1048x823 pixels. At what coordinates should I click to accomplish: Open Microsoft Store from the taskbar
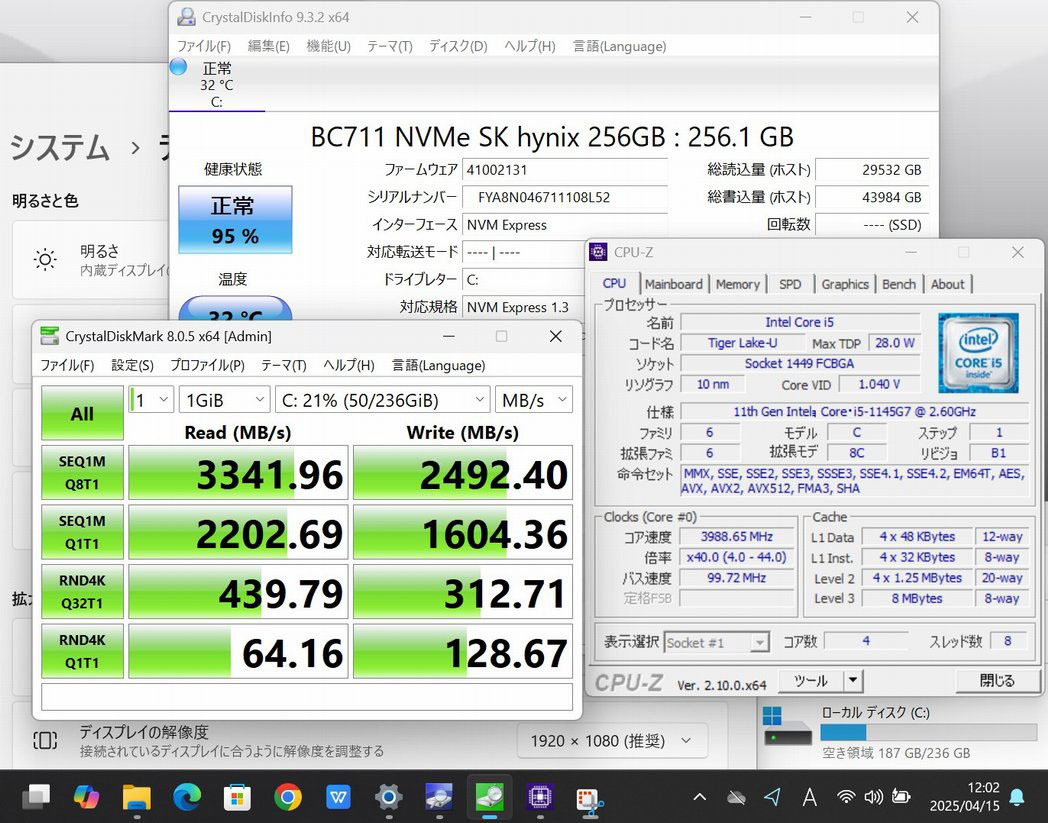pos(237,797)
